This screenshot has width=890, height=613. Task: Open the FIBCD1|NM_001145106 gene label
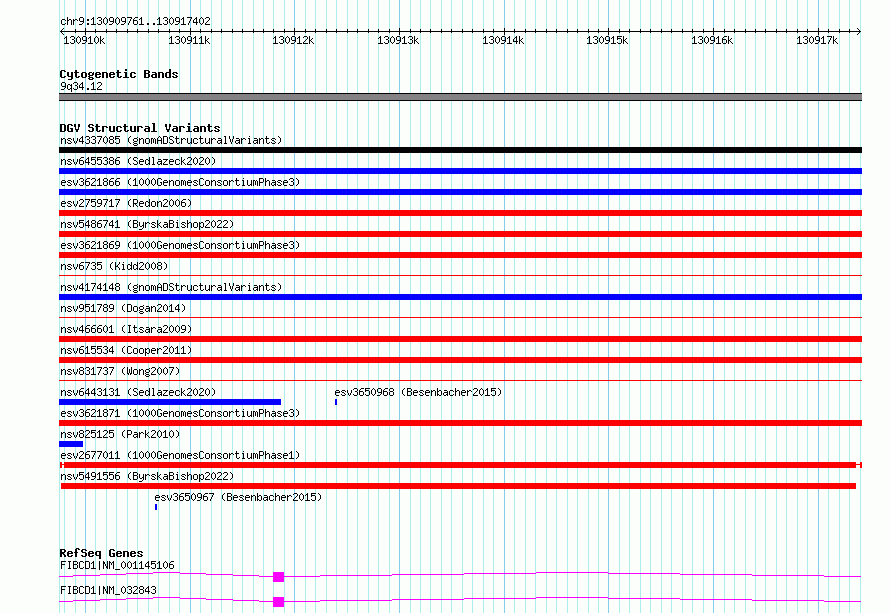click(x=117, y=565)
